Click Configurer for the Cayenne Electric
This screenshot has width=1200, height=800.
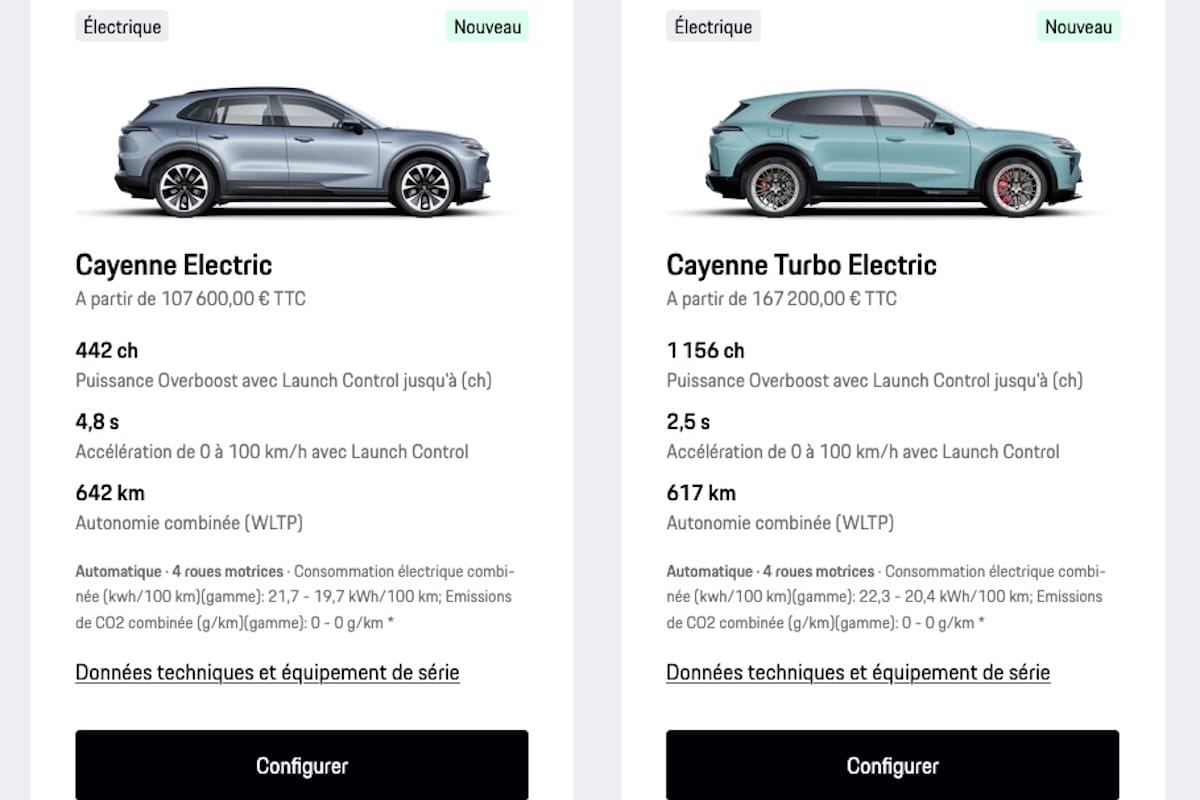[x=301, y=765]
